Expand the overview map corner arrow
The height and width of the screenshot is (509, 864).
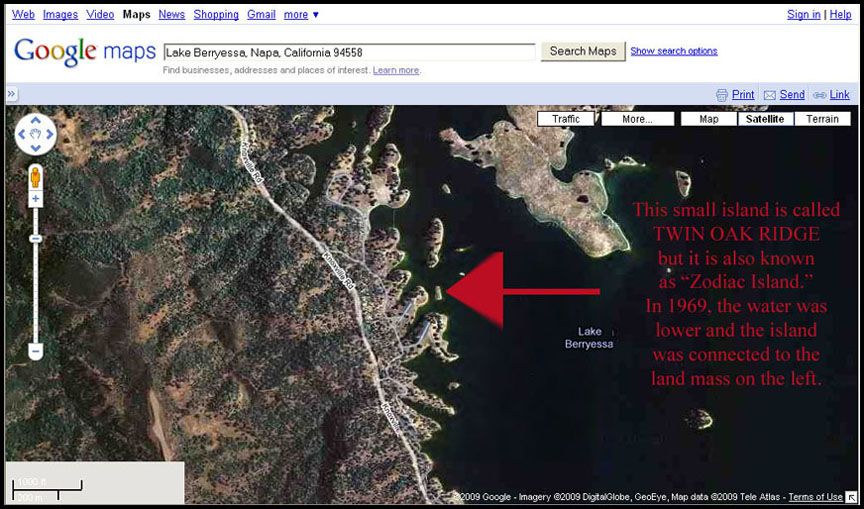pos(854,497)
